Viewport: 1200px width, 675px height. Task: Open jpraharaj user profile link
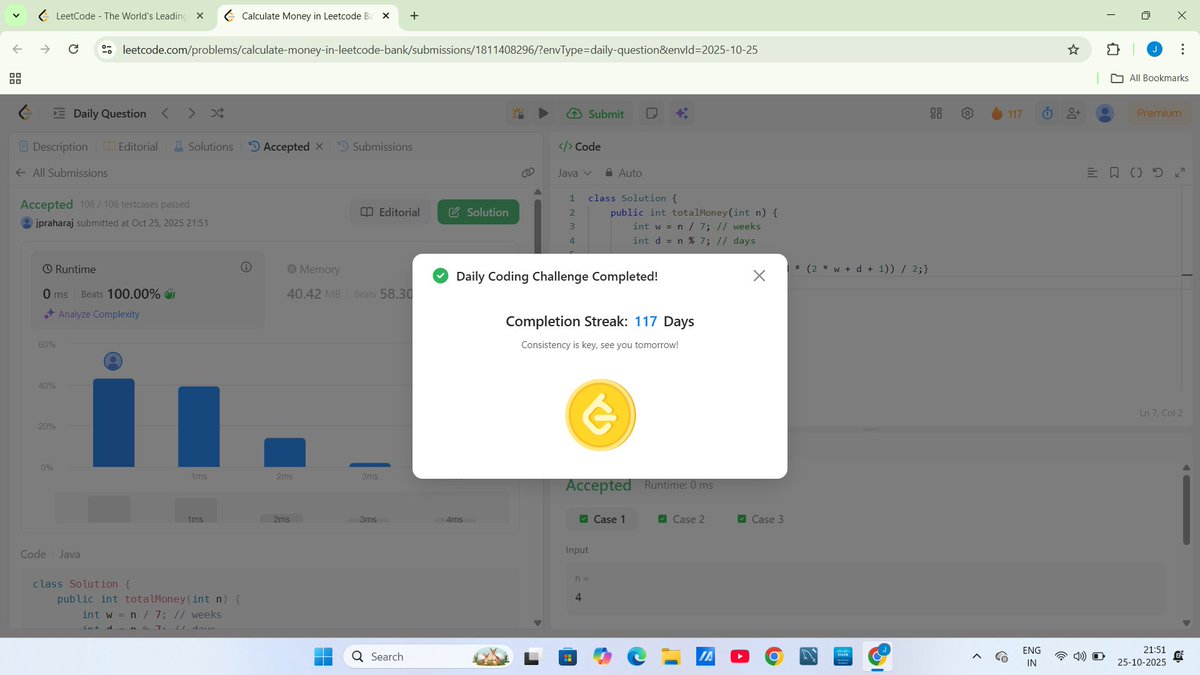56,223
